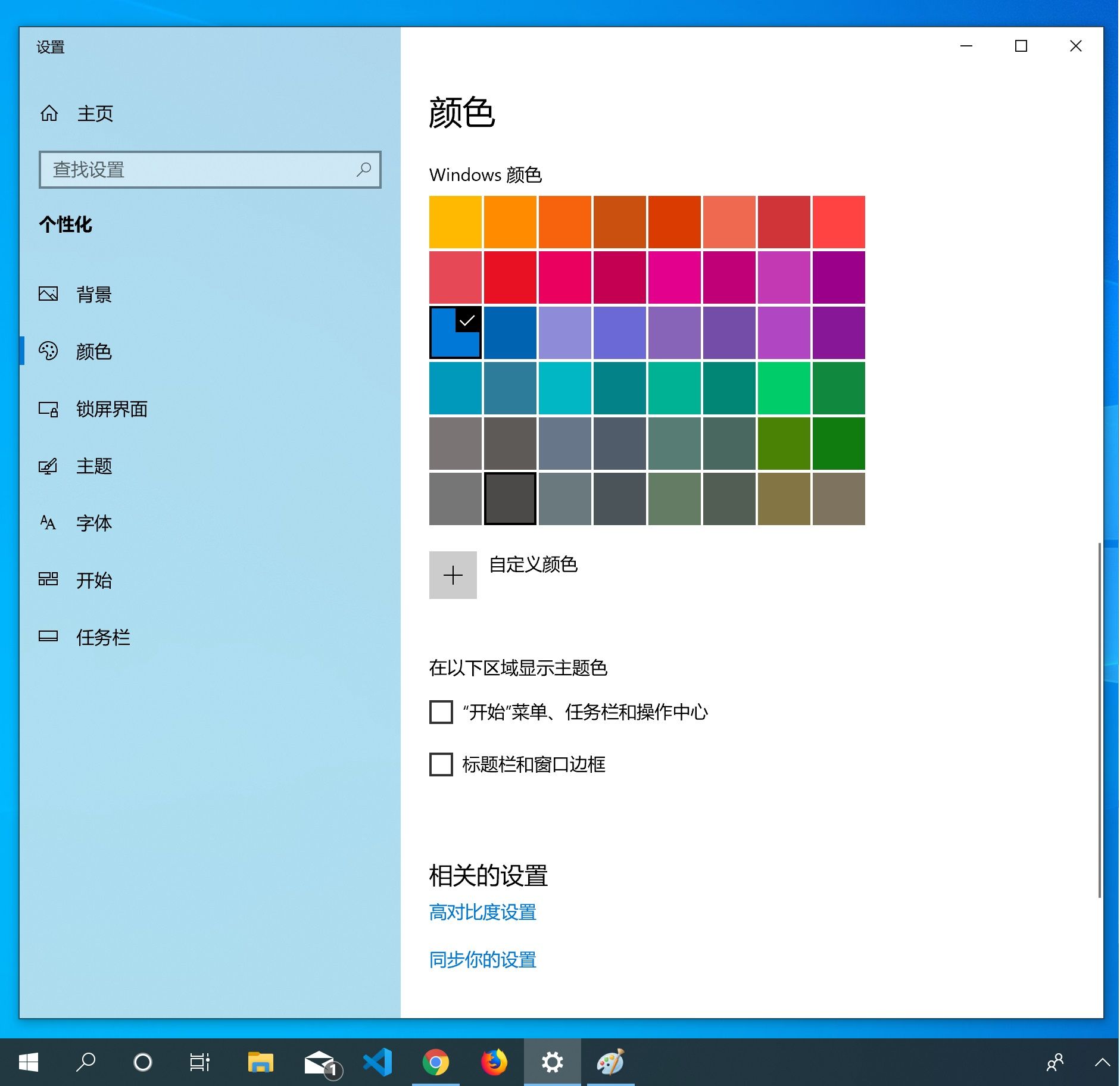Pick the yellow-gold swatch in the top row

[x=456, y=222]
